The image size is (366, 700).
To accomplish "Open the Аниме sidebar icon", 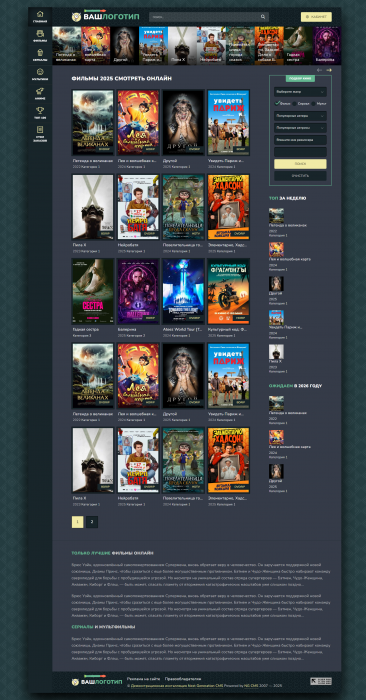I will pyautogui.click(x=40, y=91).
